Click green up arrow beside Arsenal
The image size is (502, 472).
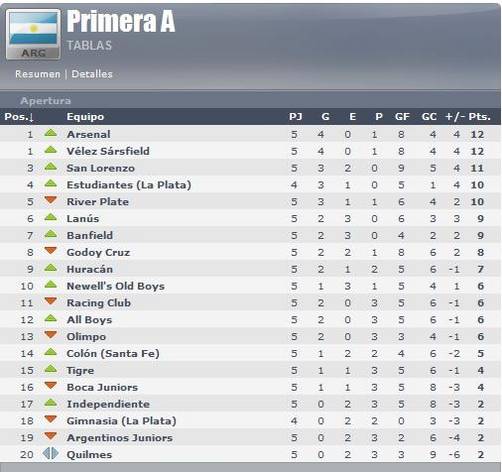point(51,133)
